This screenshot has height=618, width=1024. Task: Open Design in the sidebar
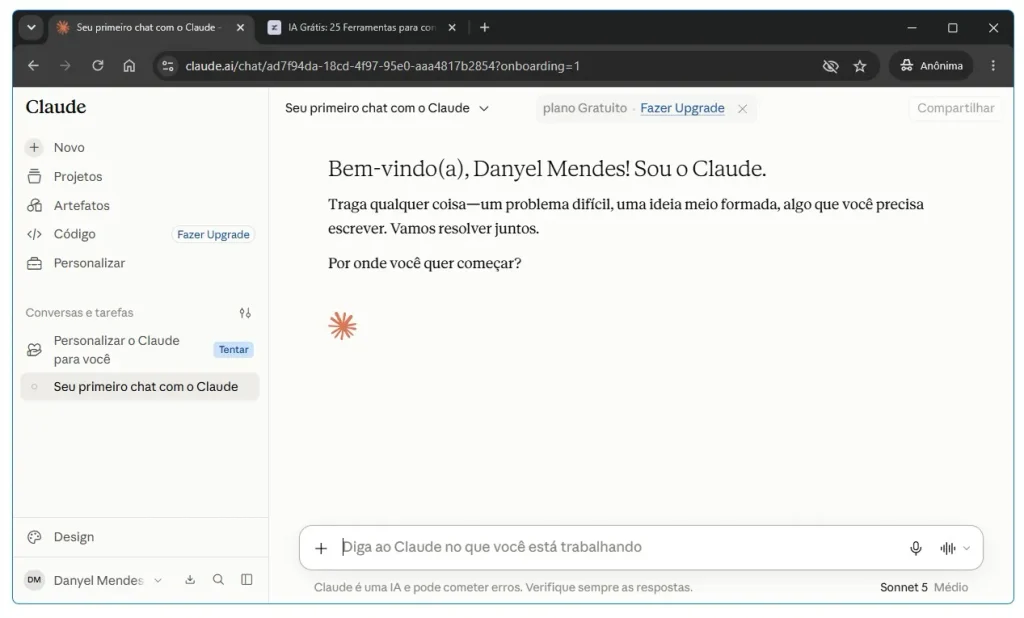click(x=74, y=537)
